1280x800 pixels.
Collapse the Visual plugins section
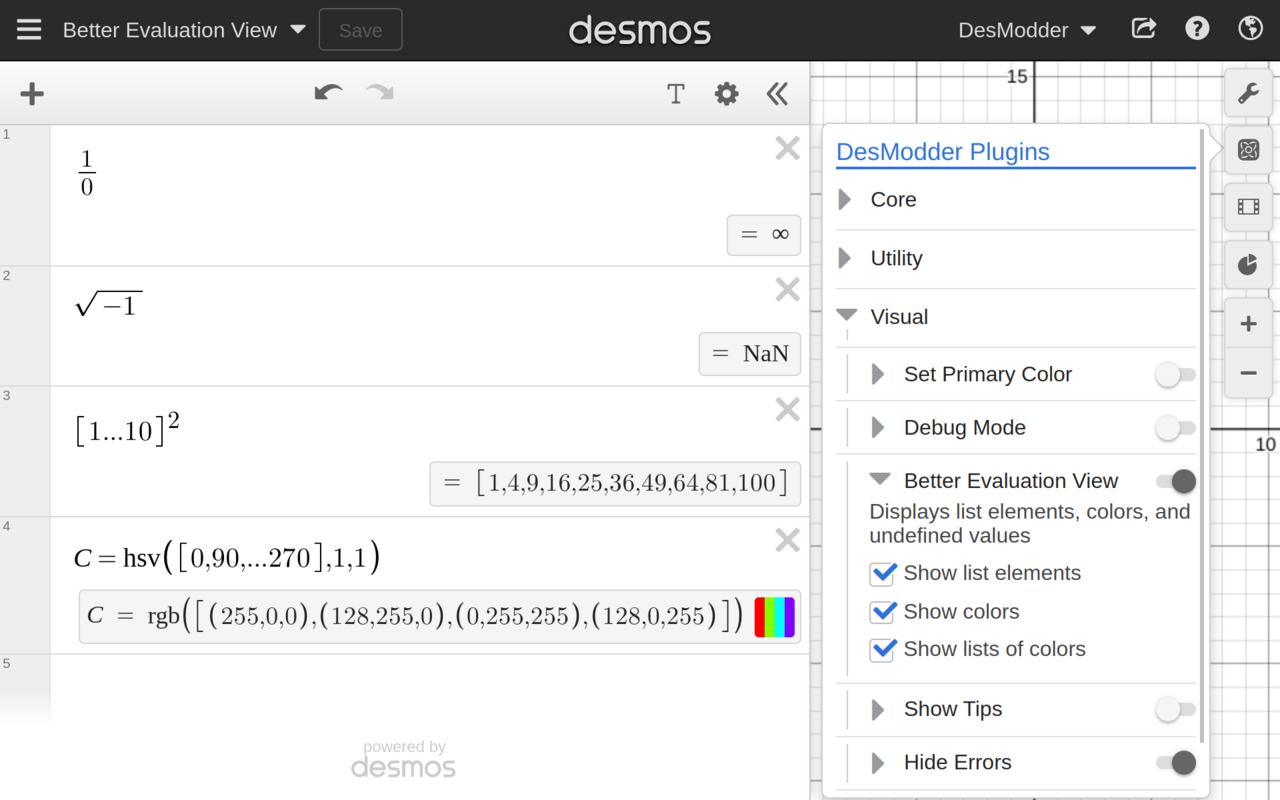pos(845,316)
